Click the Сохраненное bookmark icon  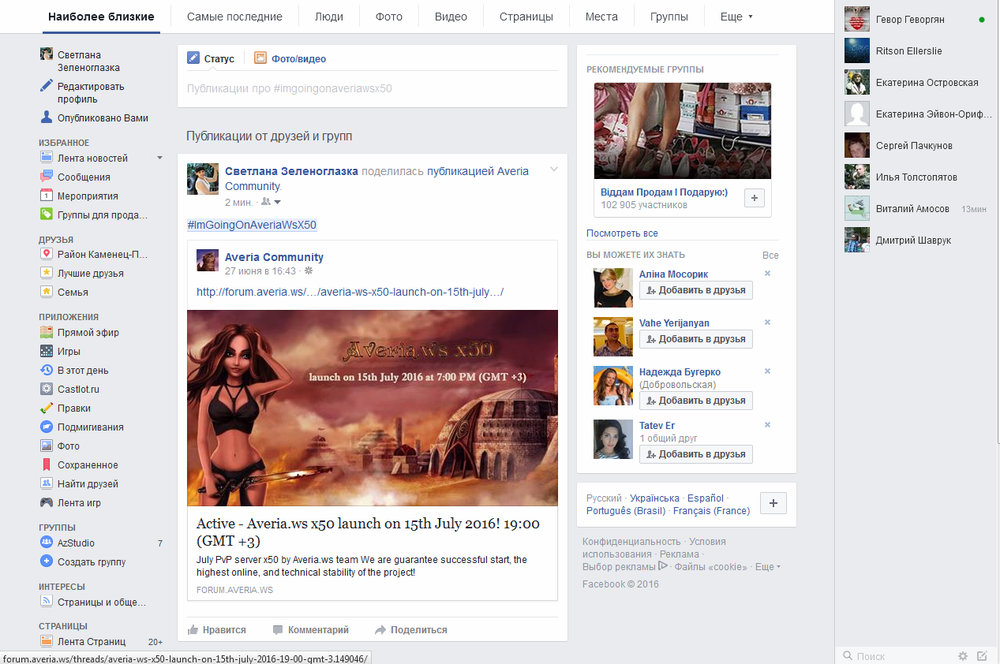click(46, 465)
